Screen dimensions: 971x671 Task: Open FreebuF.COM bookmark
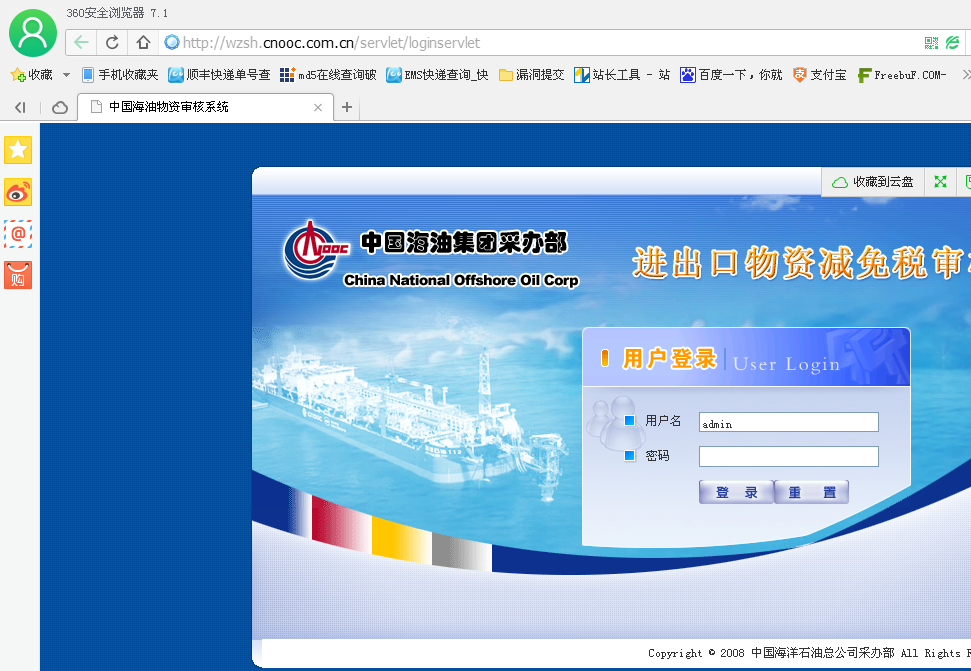[x=902, y=75]
